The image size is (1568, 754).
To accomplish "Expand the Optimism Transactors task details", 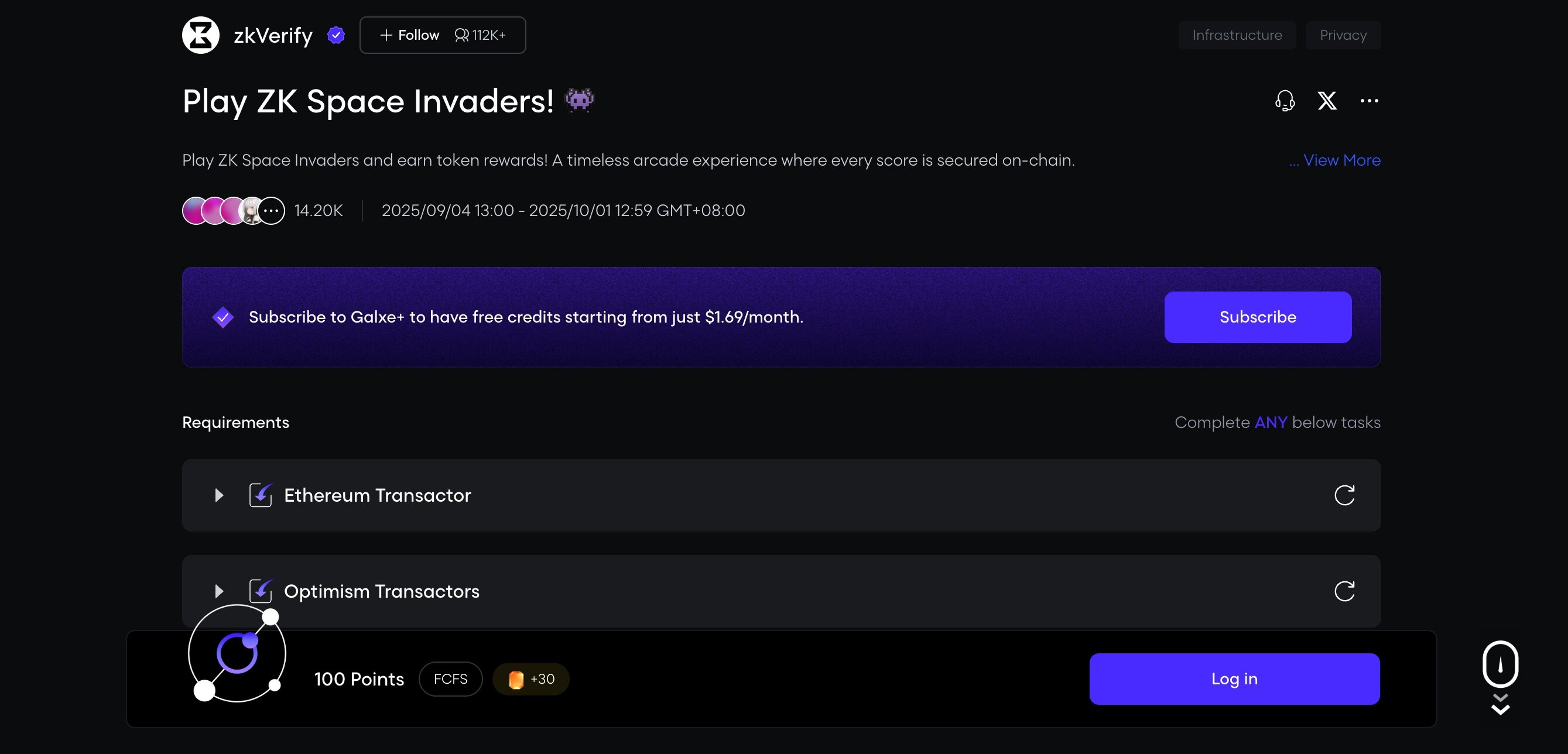I will click(x=219, y=590).
